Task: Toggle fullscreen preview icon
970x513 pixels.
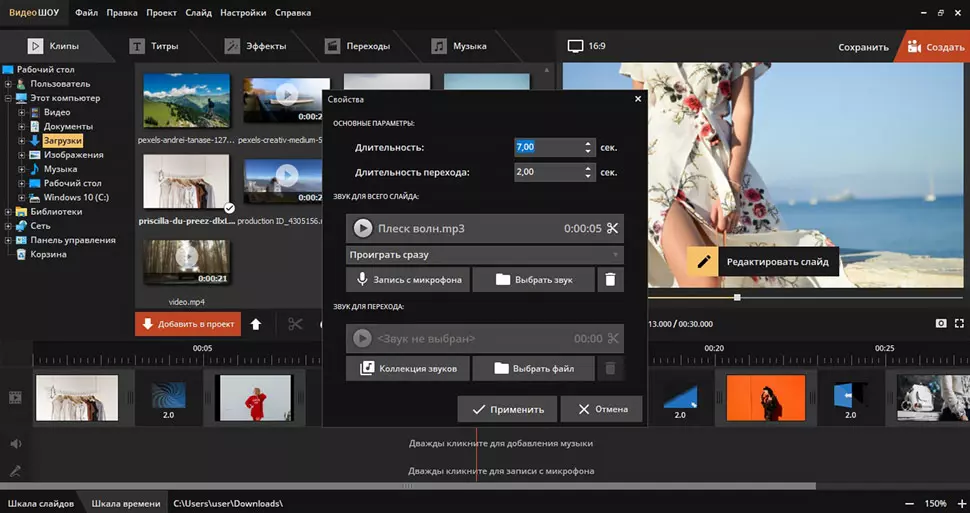Action: (959, 324)
